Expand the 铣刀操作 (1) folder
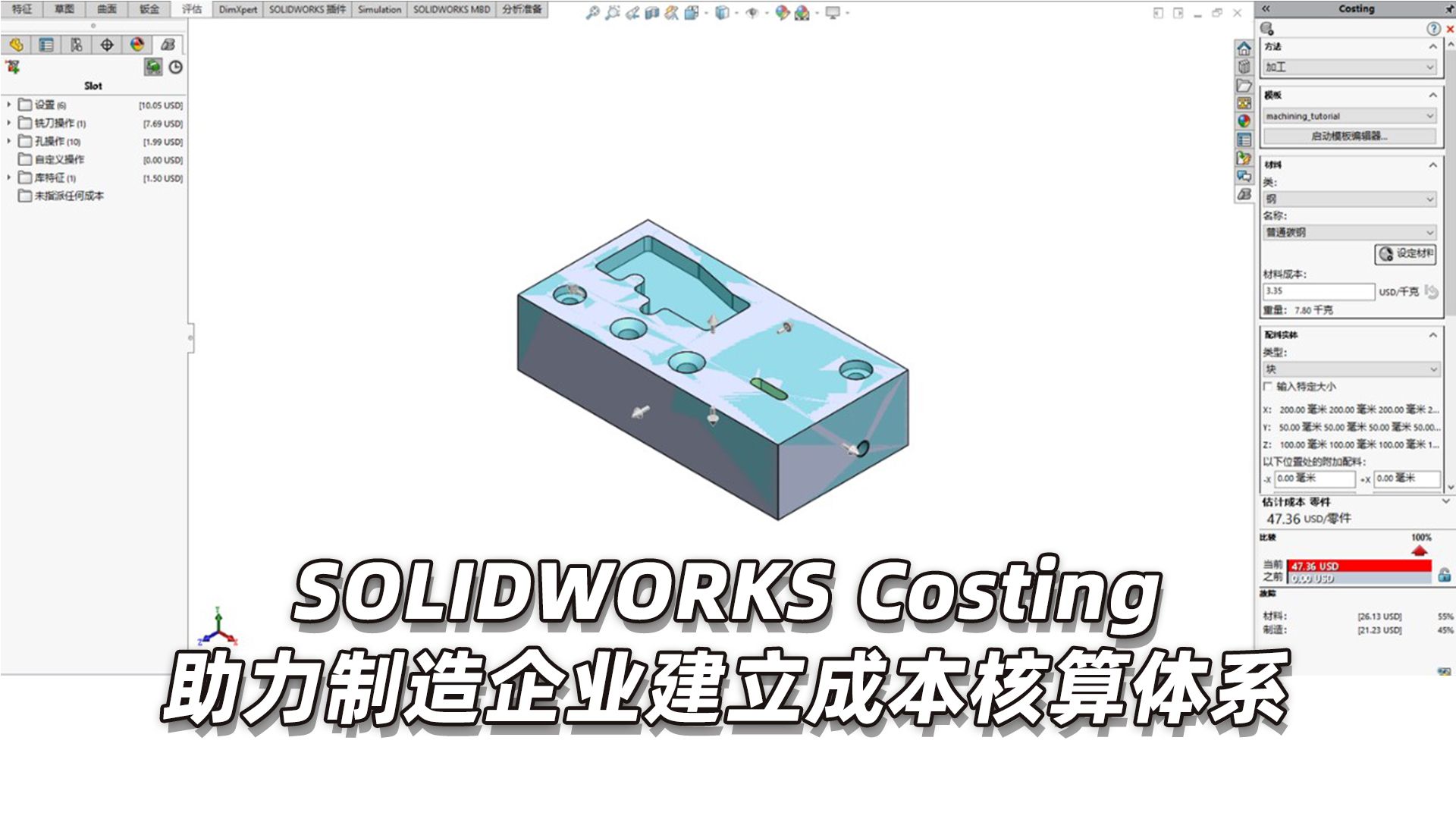1456x819 pixels. click(x=9, y=123)
